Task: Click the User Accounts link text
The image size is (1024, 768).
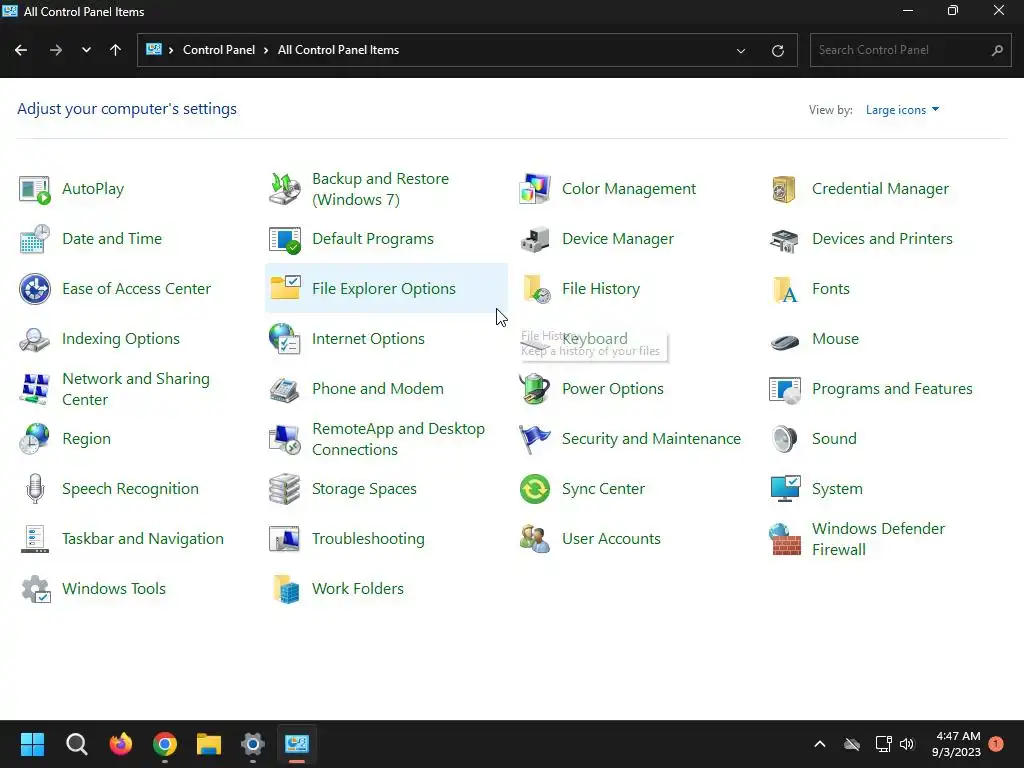Action: pyautogui.click(x=611, y=539)
